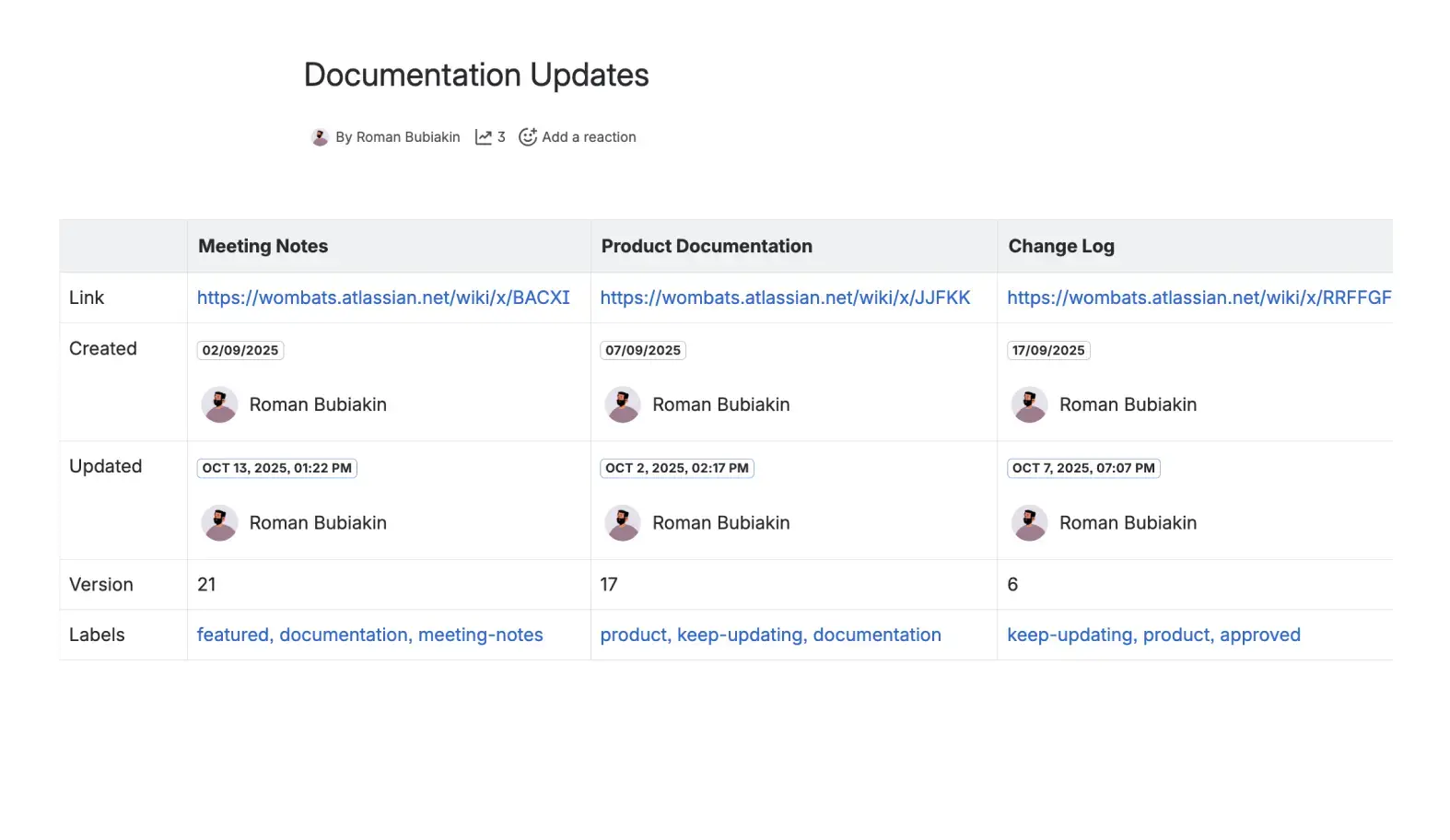Click the Updated row header cell
The image size is (1450, 840).
point(123,500)
